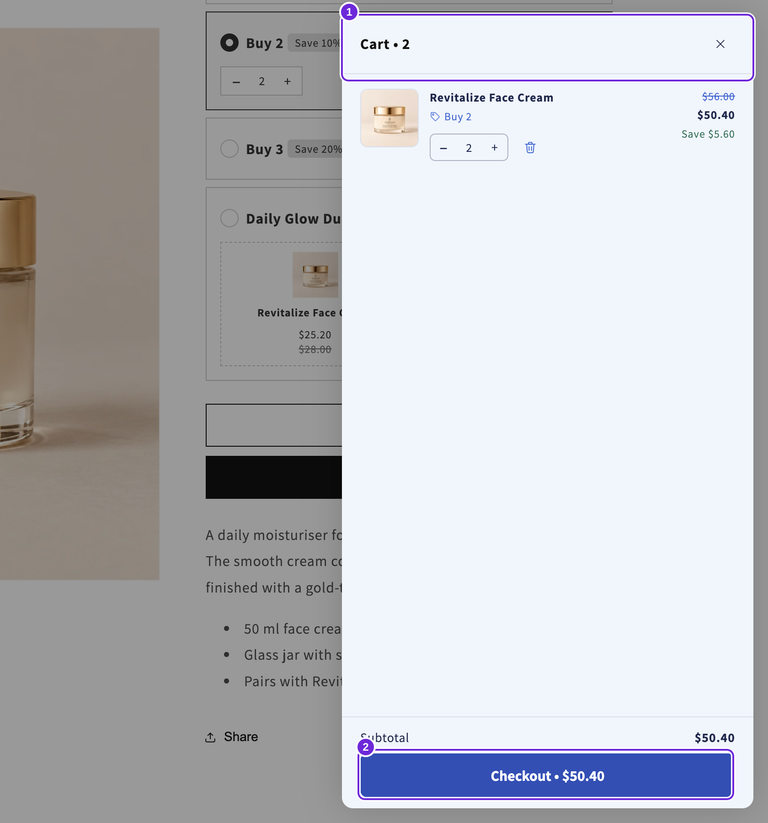Click the crossed-out $56.00 price

coord(718,97)
